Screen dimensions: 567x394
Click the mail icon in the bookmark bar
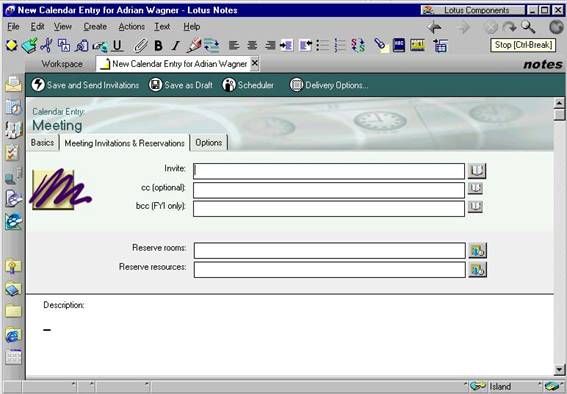click(x=14, y=85)
